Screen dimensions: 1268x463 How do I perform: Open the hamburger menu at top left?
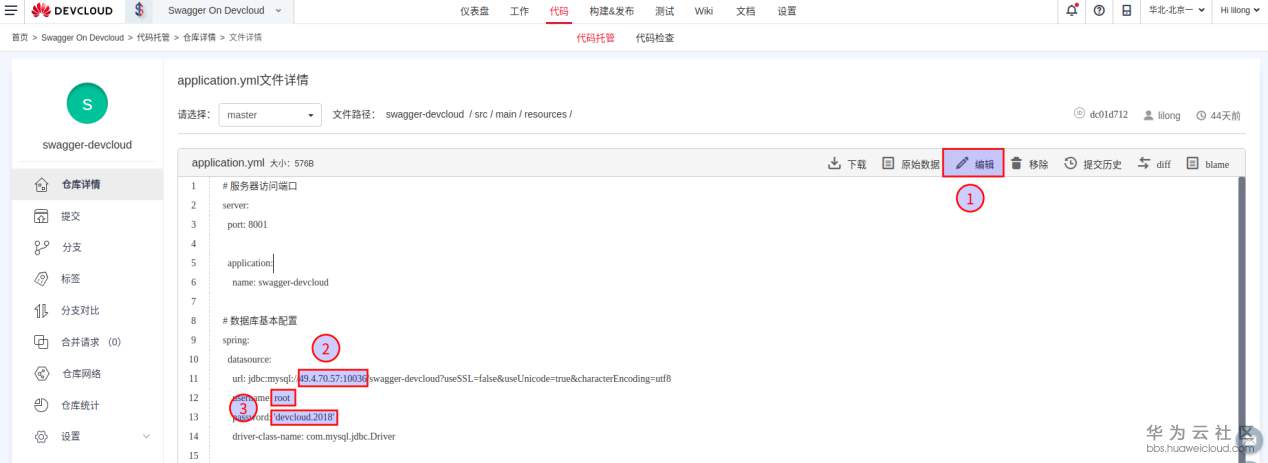(x=11, y=10)
